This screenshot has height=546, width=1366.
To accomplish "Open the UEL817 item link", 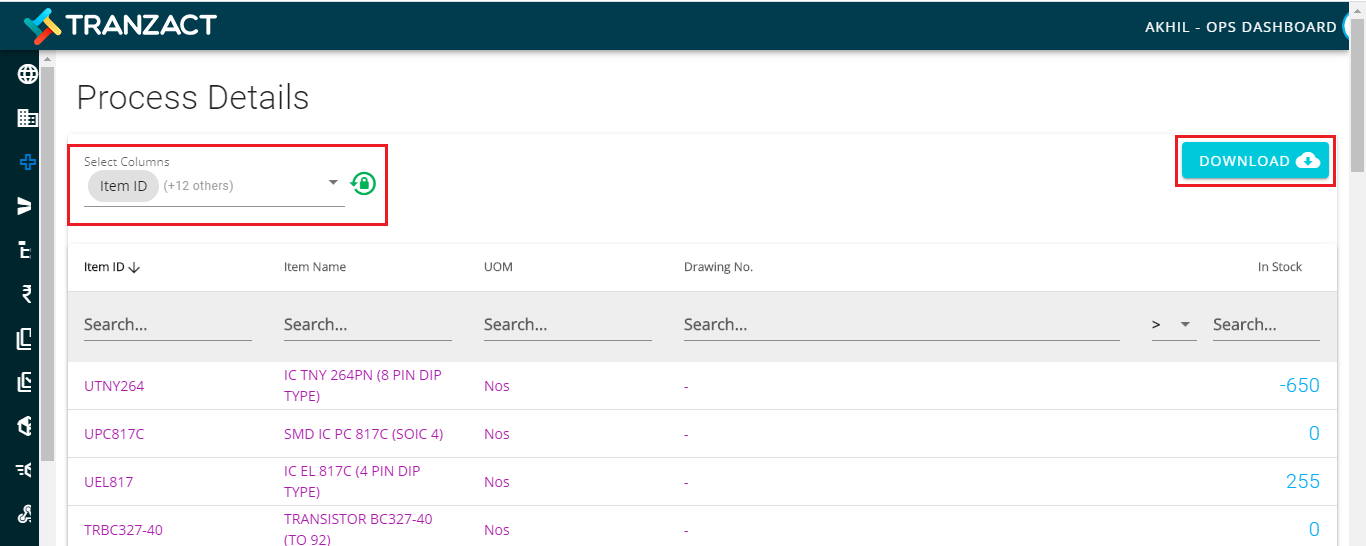I will 108,482.
